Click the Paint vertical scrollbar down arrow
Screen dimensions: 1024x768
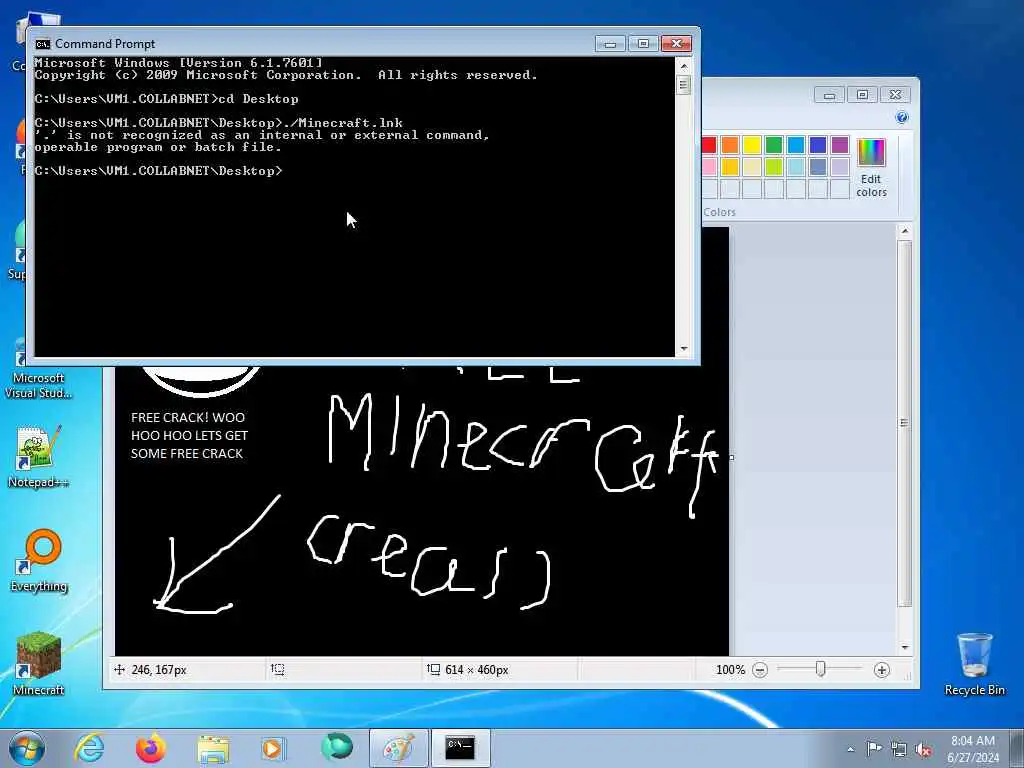(x=904, y=648)
